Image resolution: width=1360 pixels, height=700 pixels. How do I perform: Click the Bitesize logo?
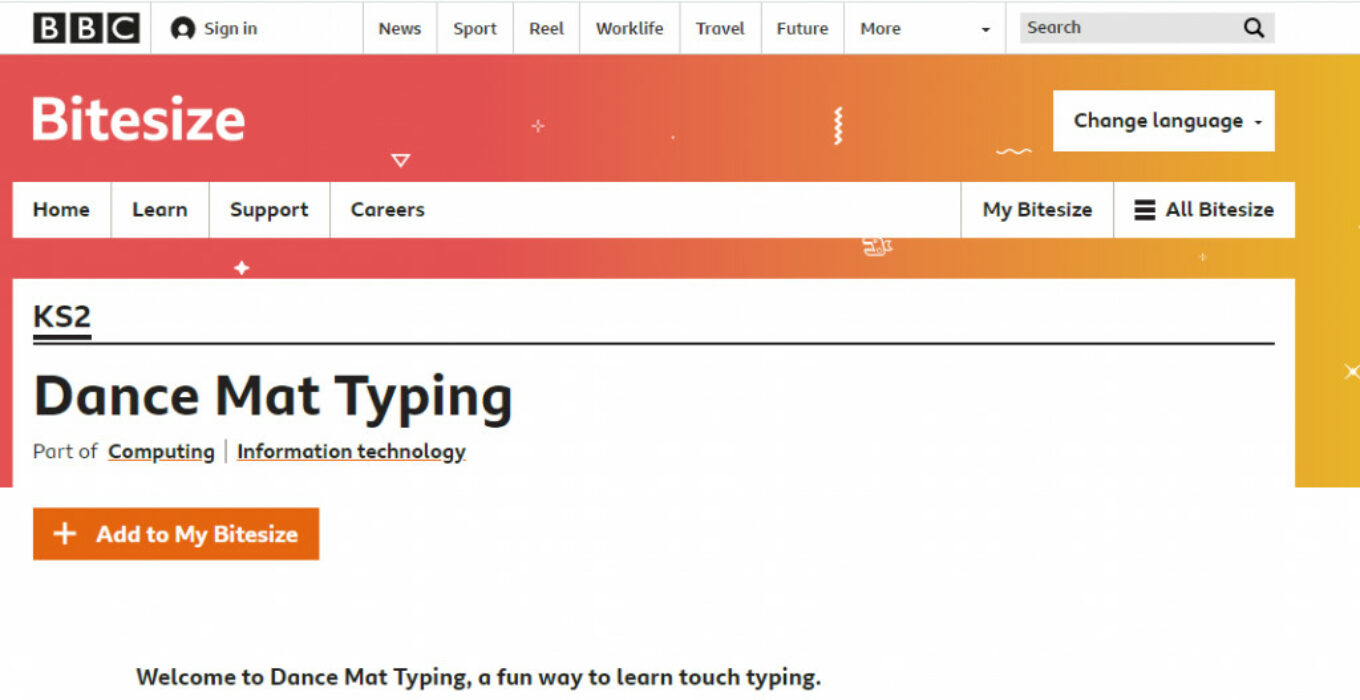(139, 120)
